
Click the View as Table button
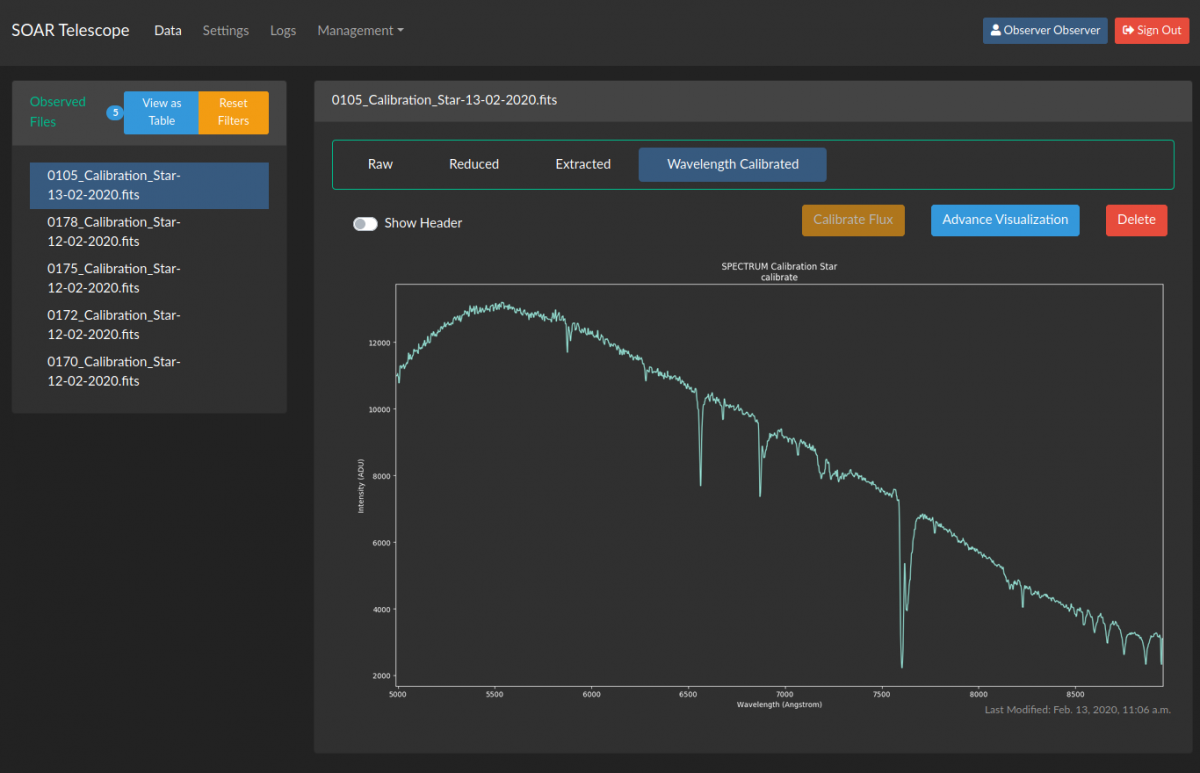(162, 112)
